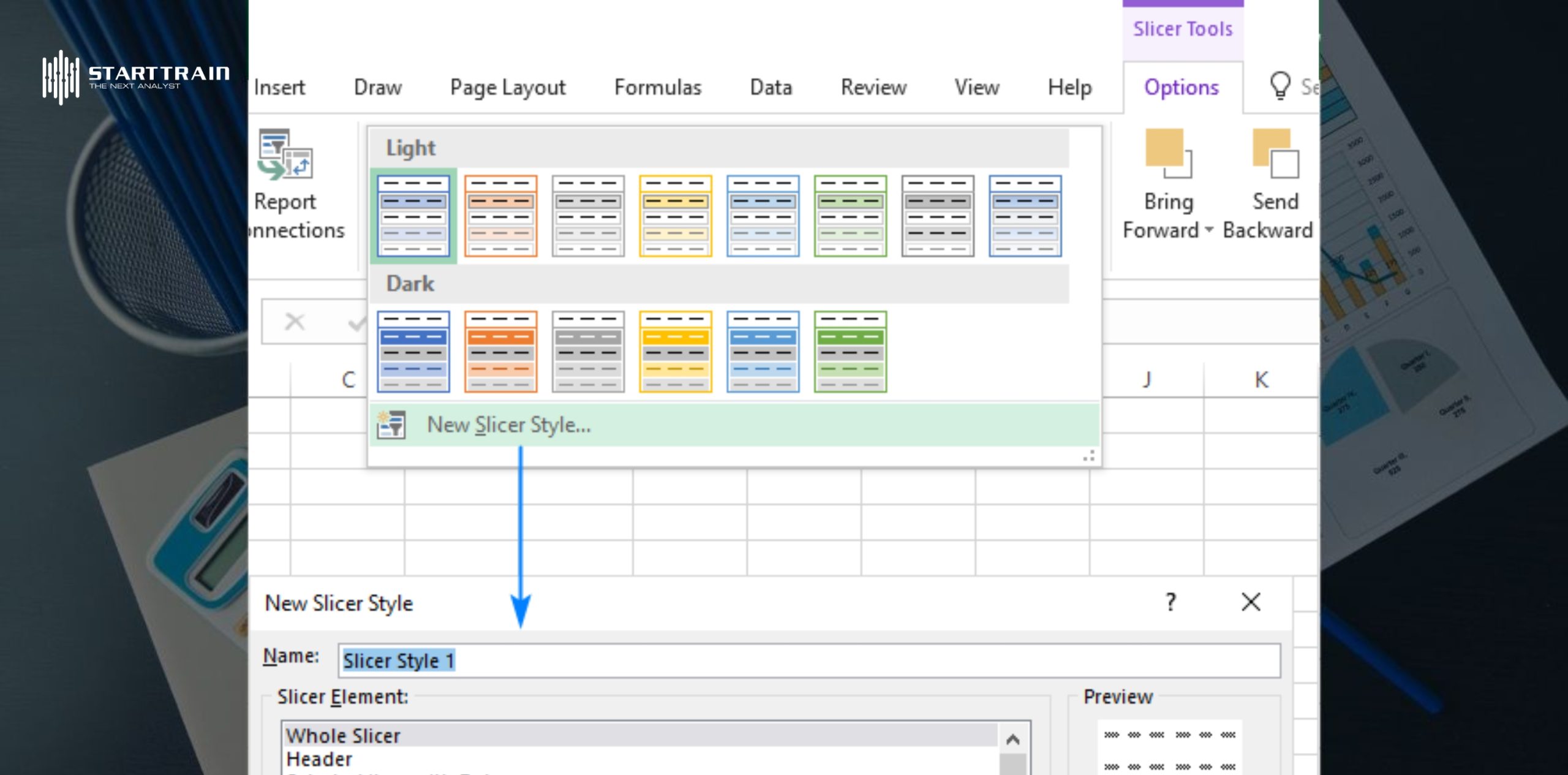Click the Send Backward icon

click(x=1275, y=153)
